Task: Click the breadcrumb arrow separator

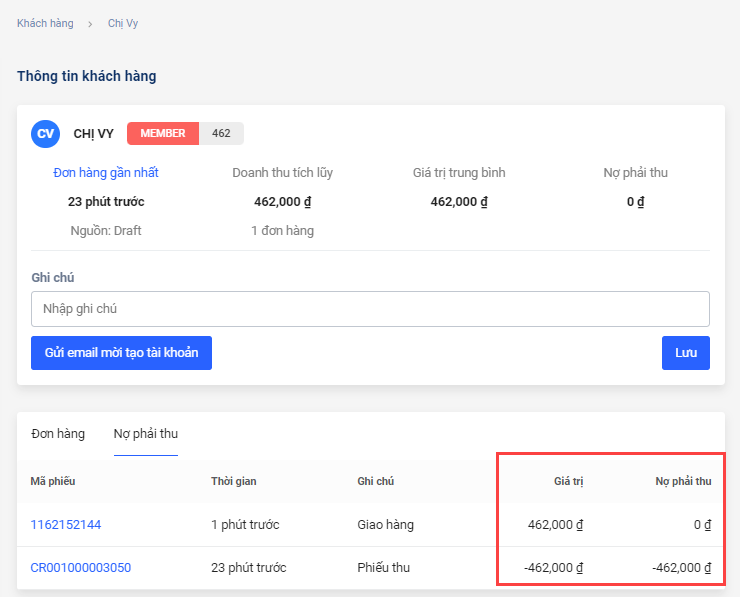Action: (90, 24)
